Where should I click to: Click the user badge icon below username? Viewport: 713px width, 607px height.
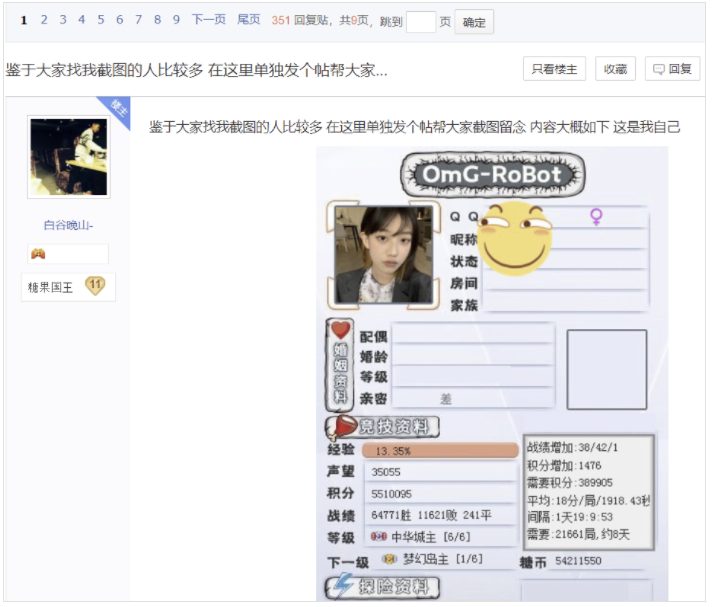click(x=38, y=254)
